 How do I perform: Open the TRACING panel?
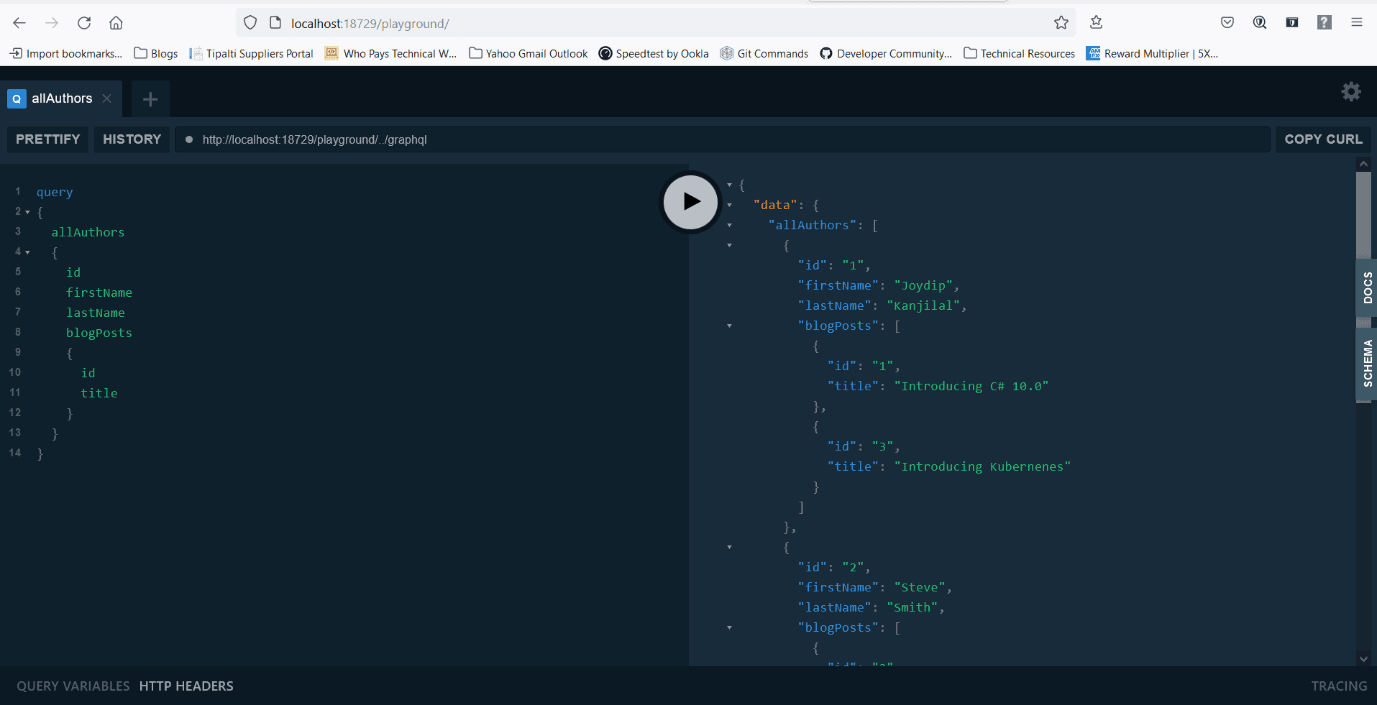point(1339,686)
